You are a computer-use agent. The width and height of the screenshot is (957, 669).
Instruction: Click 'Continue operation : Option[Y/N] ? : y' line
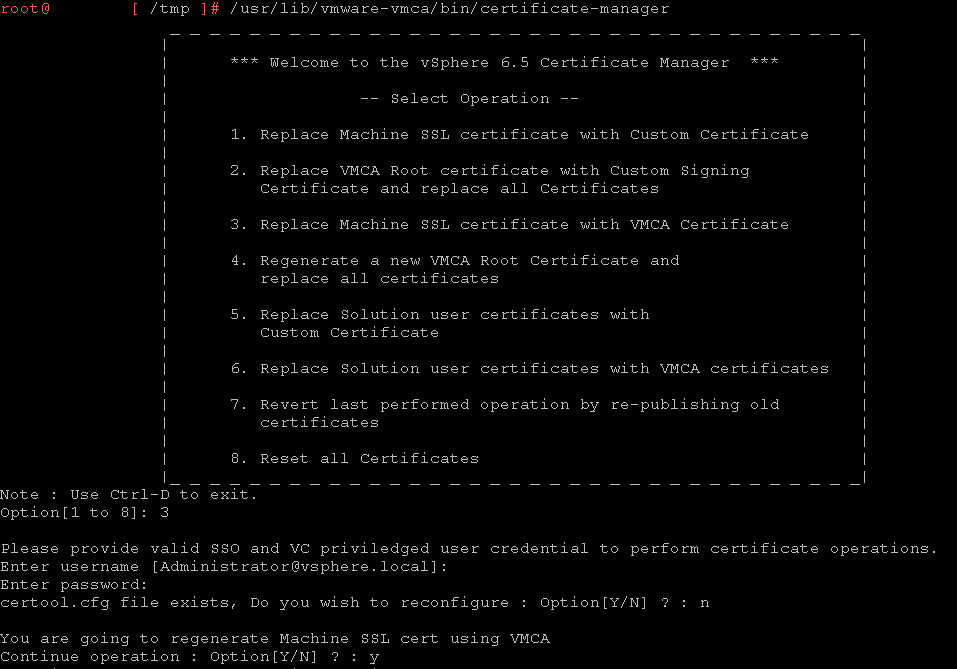(x=190, y=657)
